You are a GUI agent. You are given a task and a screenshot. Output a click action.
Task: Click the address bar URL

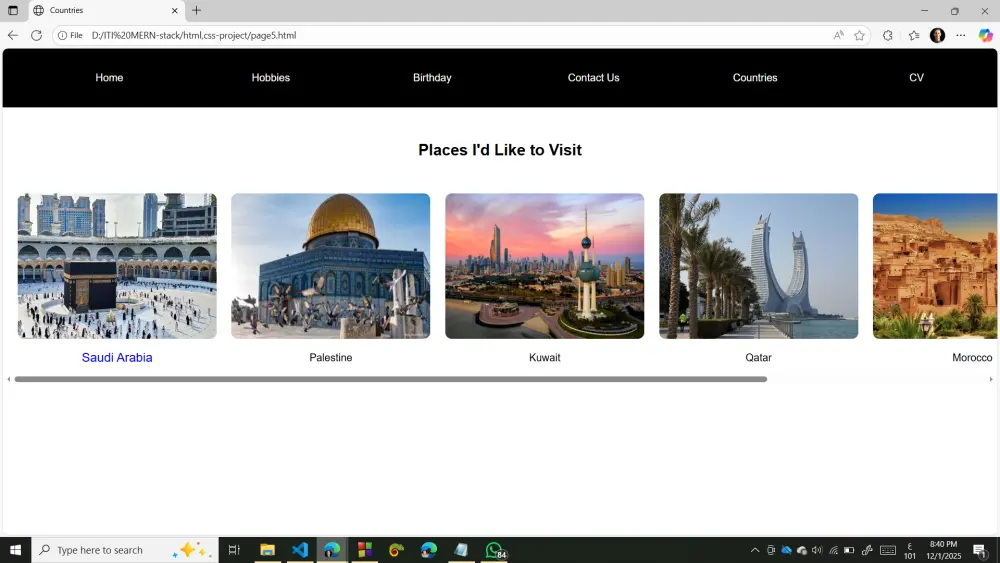click(194, 35)
